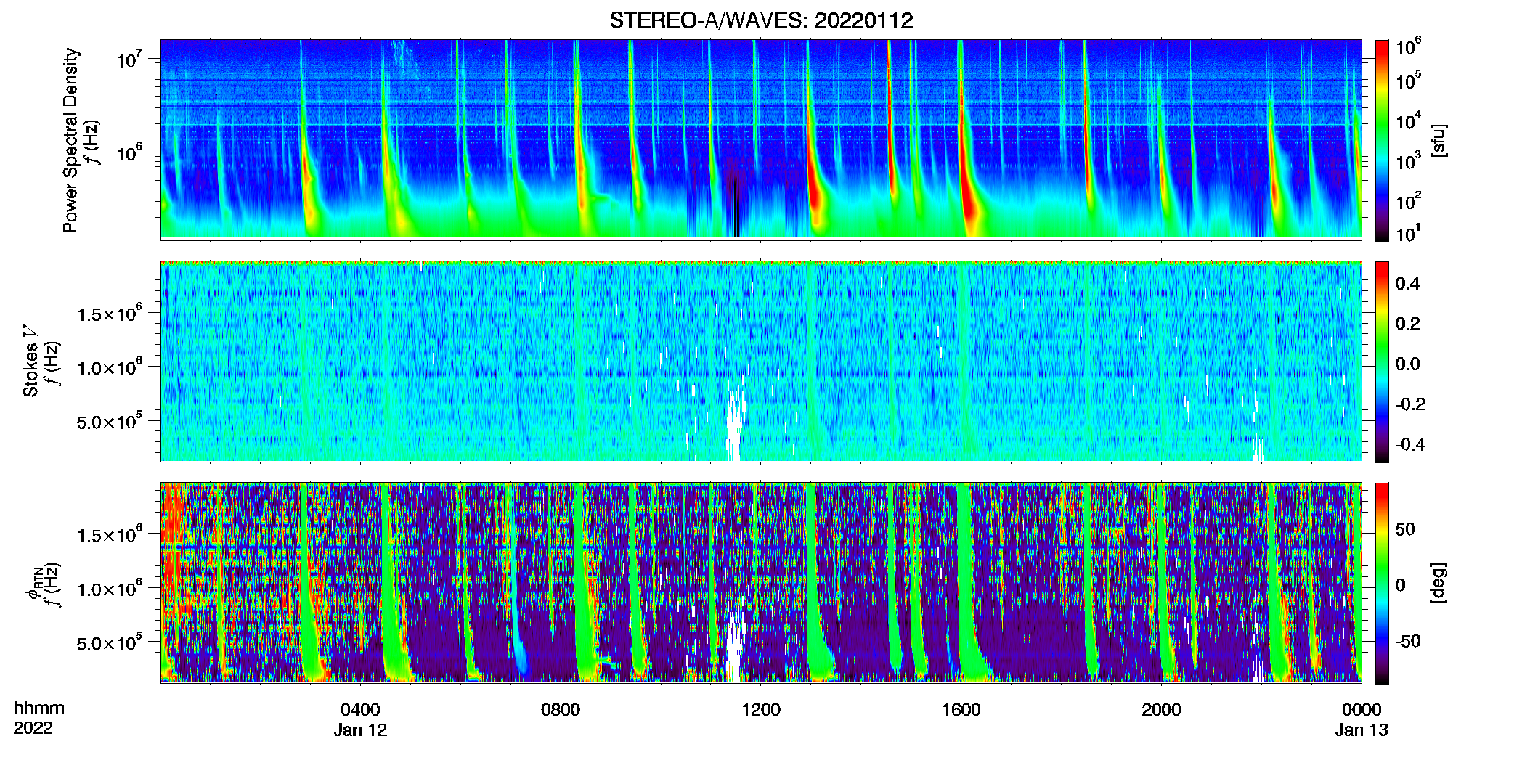Click the Jan 13 date label

(1362, 730)
